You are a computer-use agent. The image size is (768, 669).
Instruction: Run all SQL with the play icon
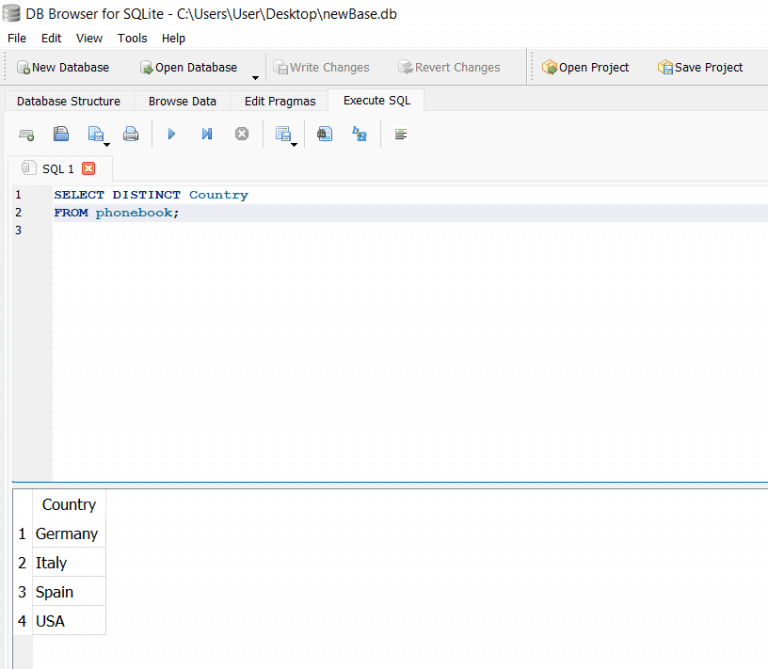pyautogui.click(x=171, y=134)
